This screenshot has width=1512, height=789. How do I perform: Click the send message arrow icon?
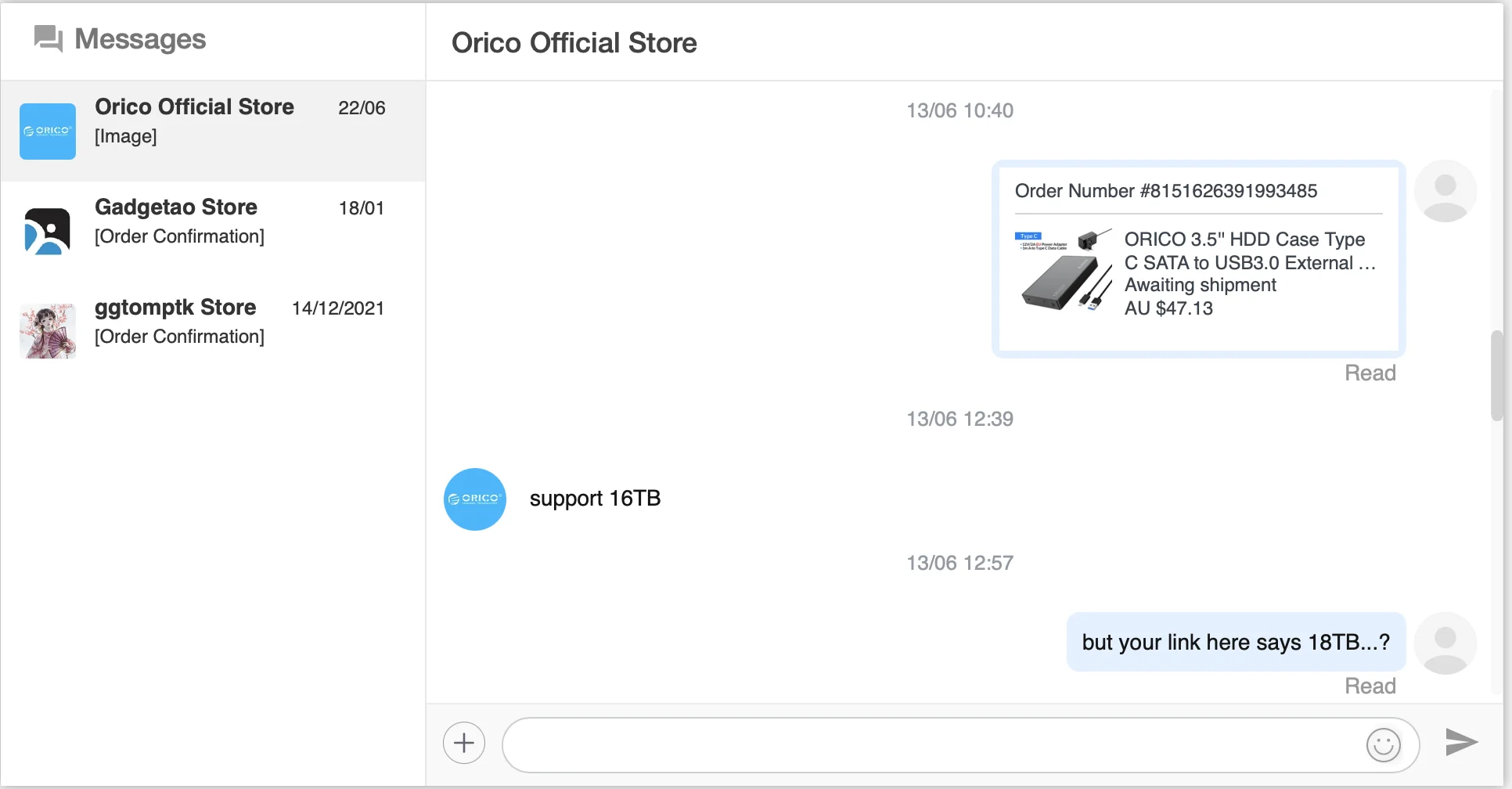coord(1461,742)
